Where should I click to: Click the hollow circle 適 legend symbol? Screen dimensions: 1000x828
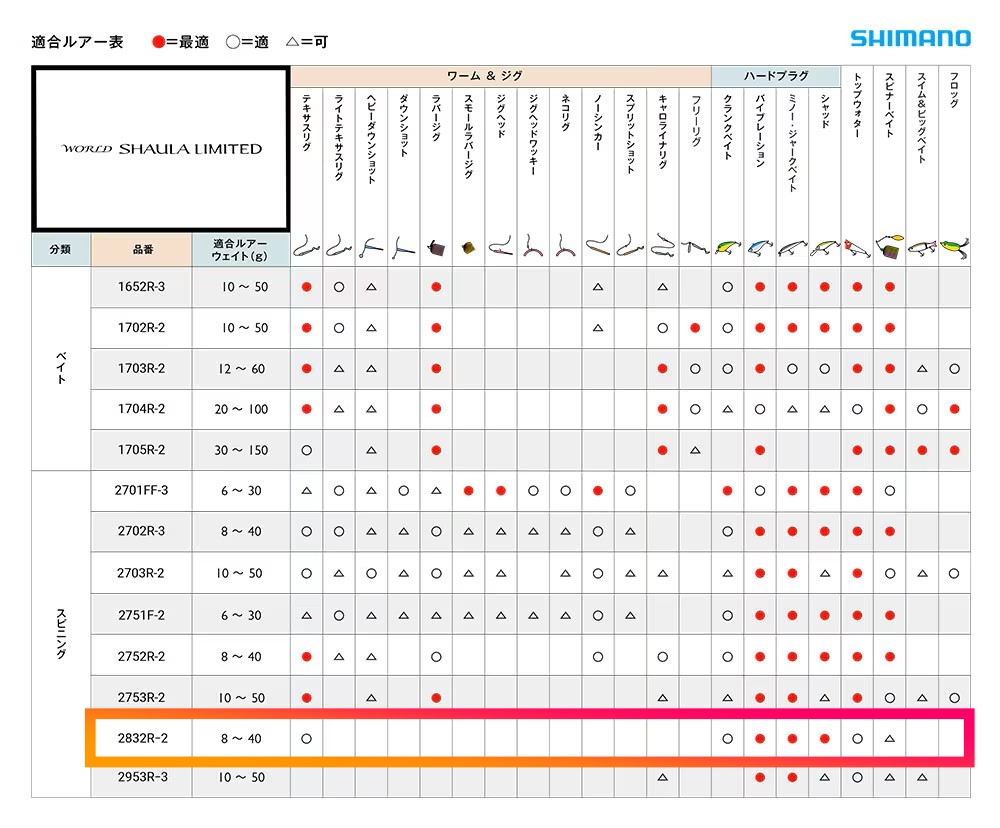233,42
